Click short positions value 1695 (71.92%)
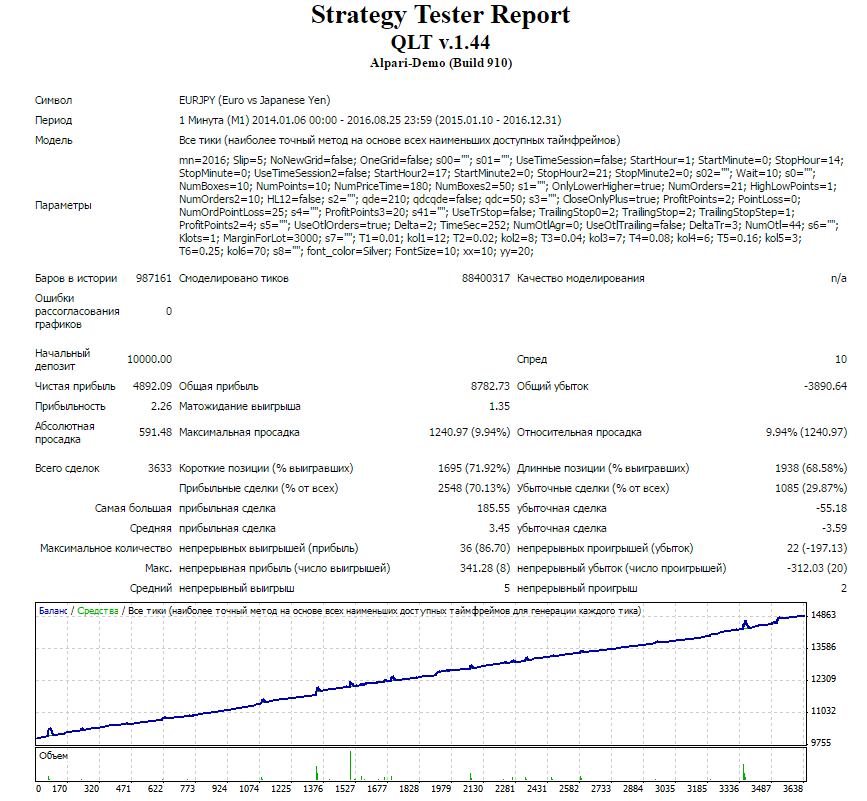 [474, 468]
